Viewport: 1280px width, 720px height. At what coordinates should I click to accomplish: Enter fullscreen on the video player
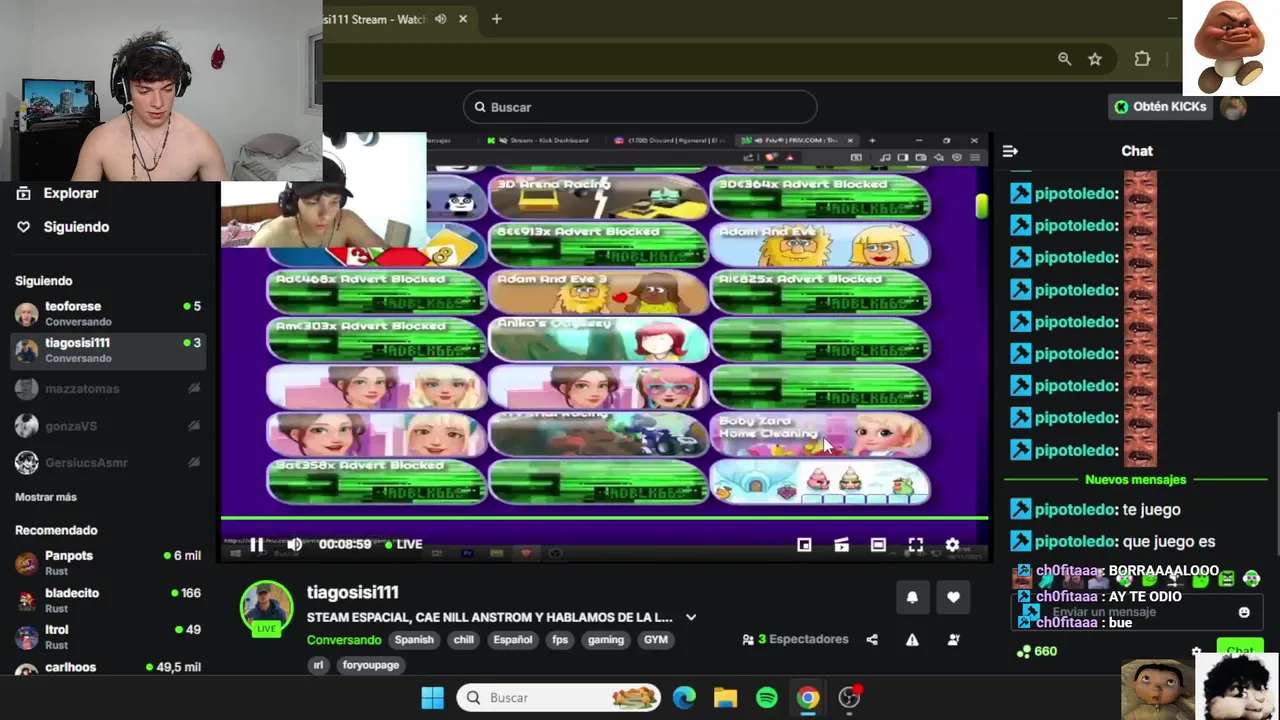tap(915, 544)
